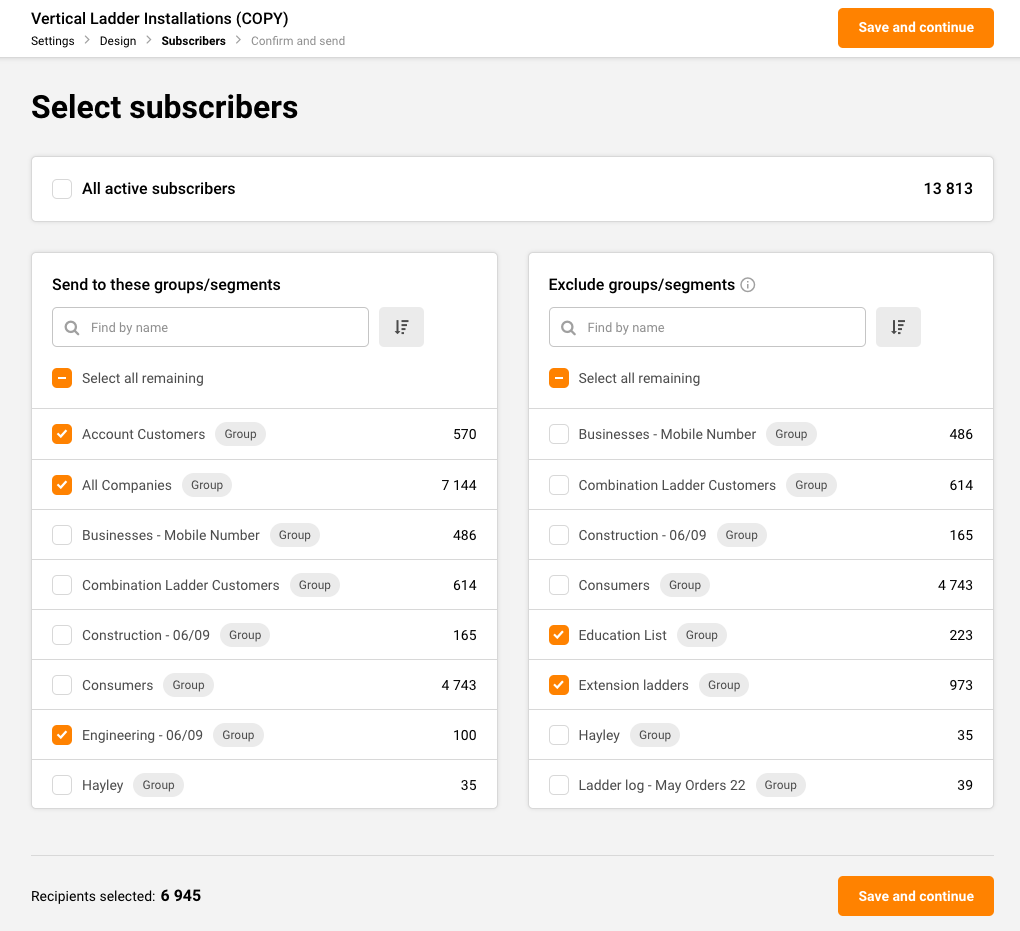Check Consumers in the send list
The height and width of the screenshot is (931, 1020).
(x=62, y=685)
